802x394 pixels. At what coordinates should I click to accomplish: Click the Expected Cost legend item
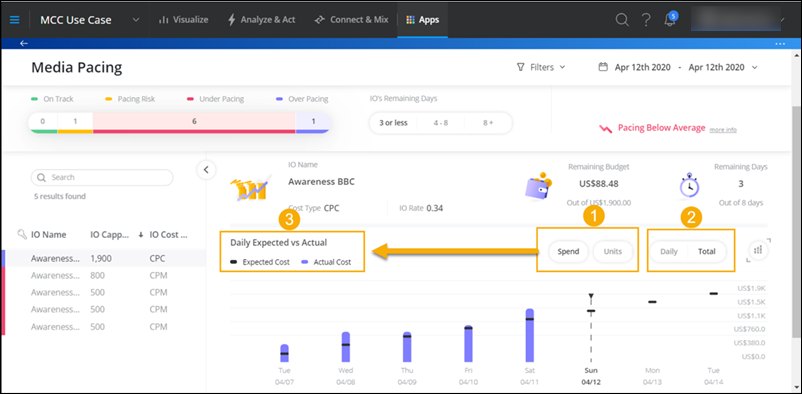coord(260,262)
